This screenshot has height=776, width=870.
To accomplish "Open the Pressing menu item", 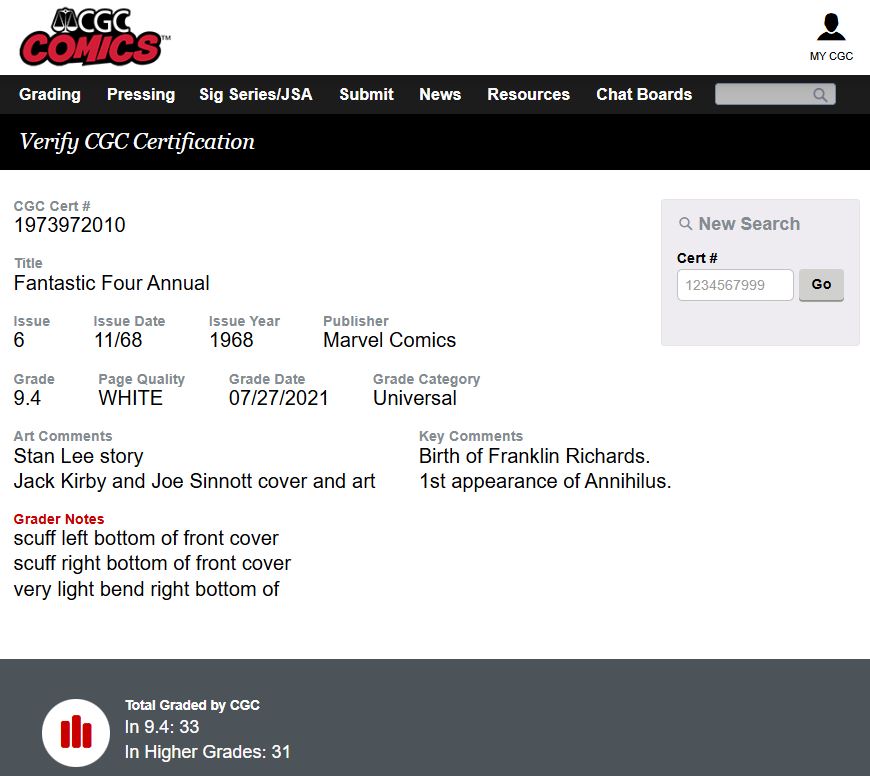I will [141, 94].
